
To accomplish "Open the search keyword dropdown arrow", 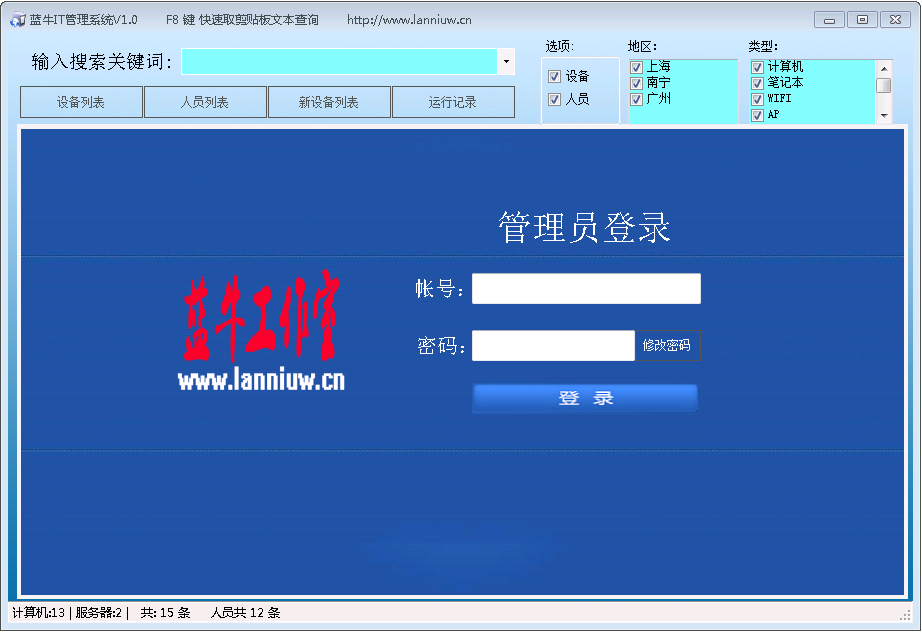I will (x=506, y=62).
